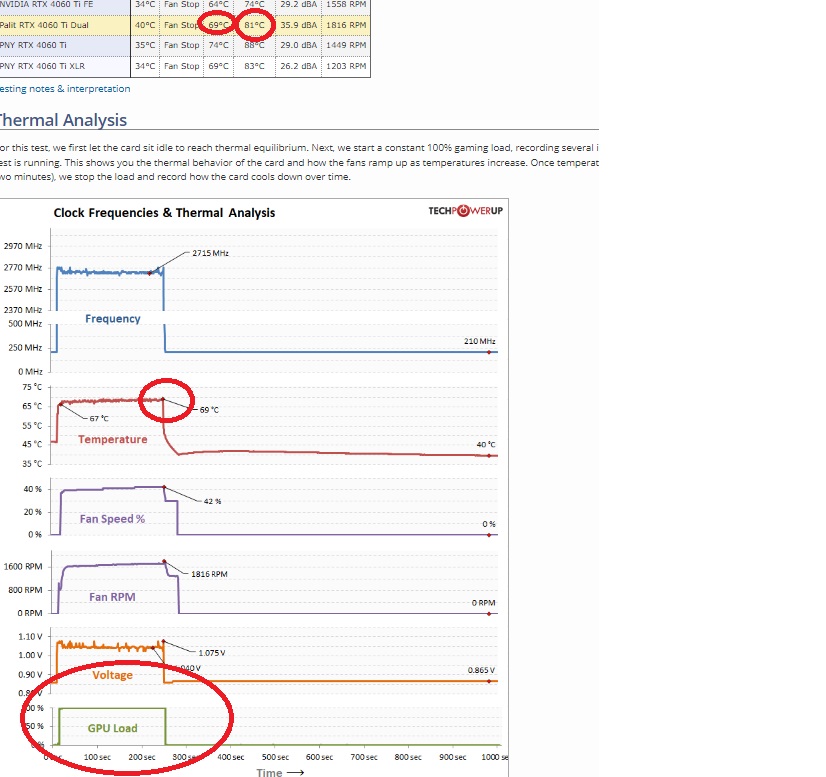The image size is (826, 777).
Task: Click the 1816 RPM callout in the chart
Action: tap(209, 574)
